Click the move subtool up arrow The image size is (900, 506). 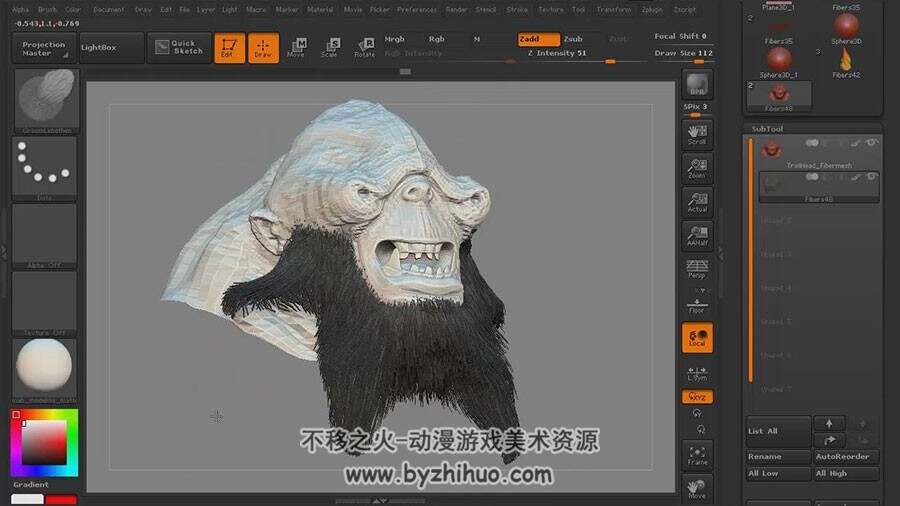pyautogui.click(x=829, y=423)
